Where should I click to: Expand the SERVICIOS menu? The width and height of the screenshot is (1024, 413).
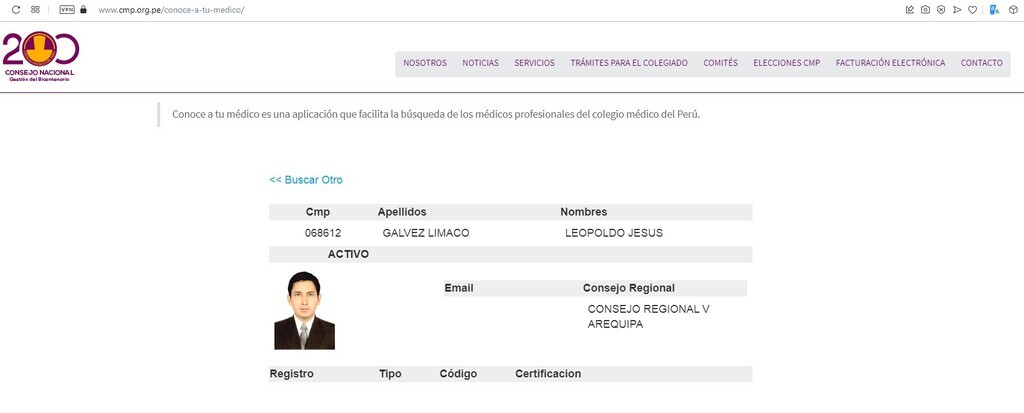point(534,63)
